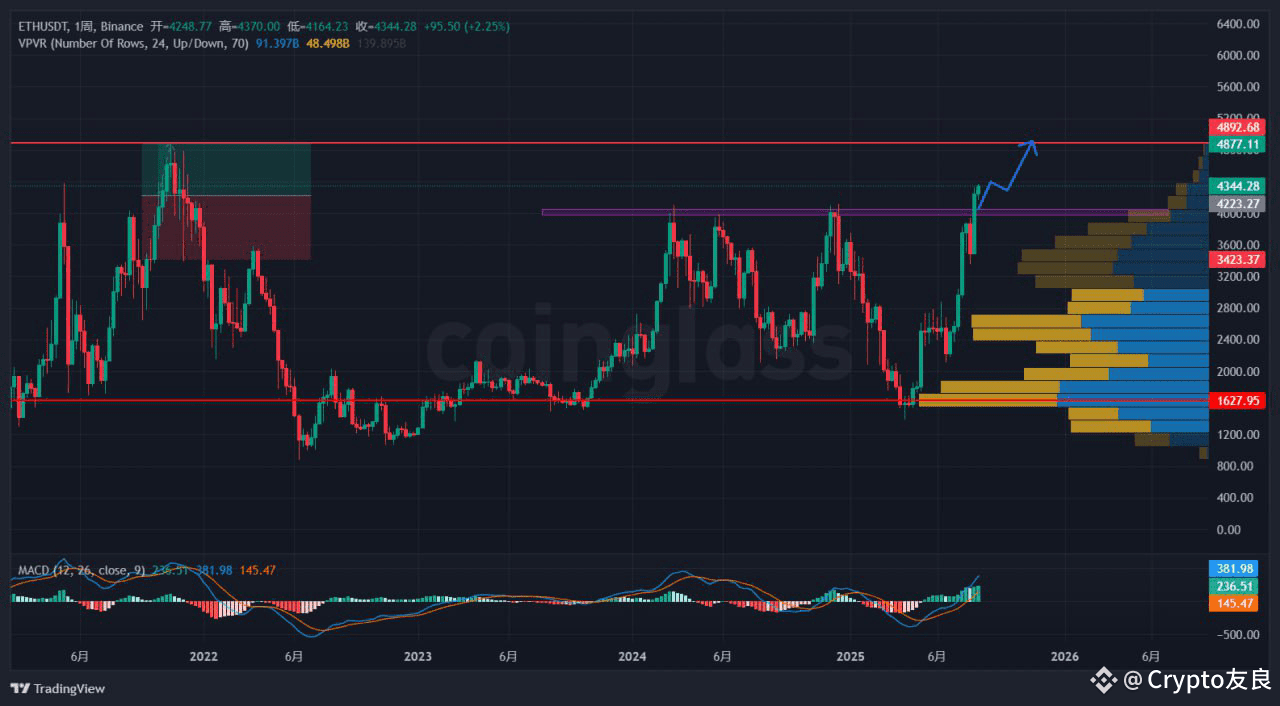Screen dimensions: 1280x706
Task: Select the green long-position profit box
Action: 226,169
